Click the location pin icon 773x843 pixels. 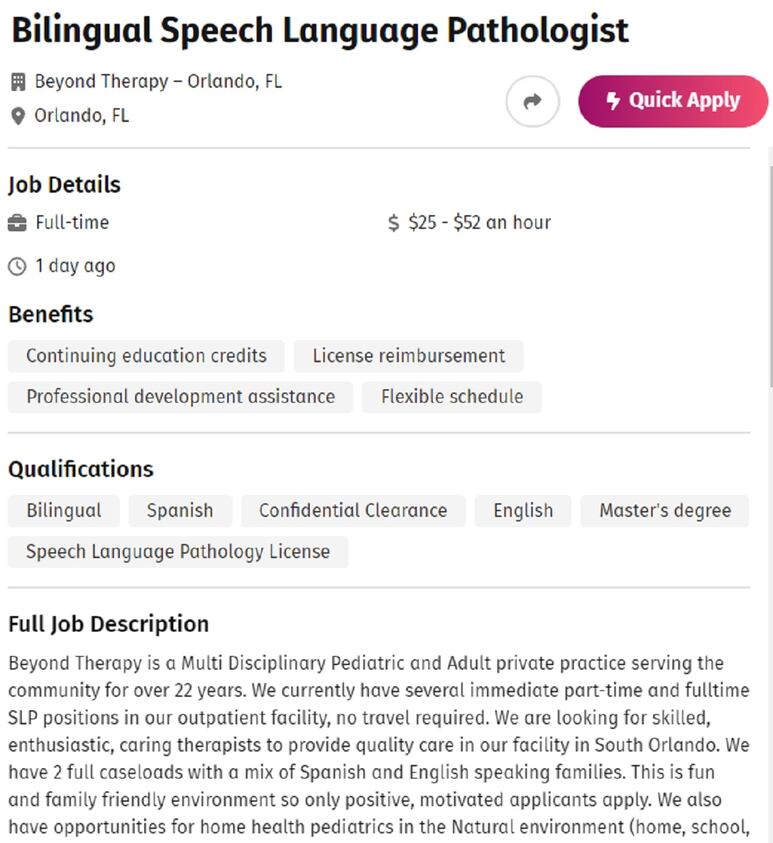[18, 116]
